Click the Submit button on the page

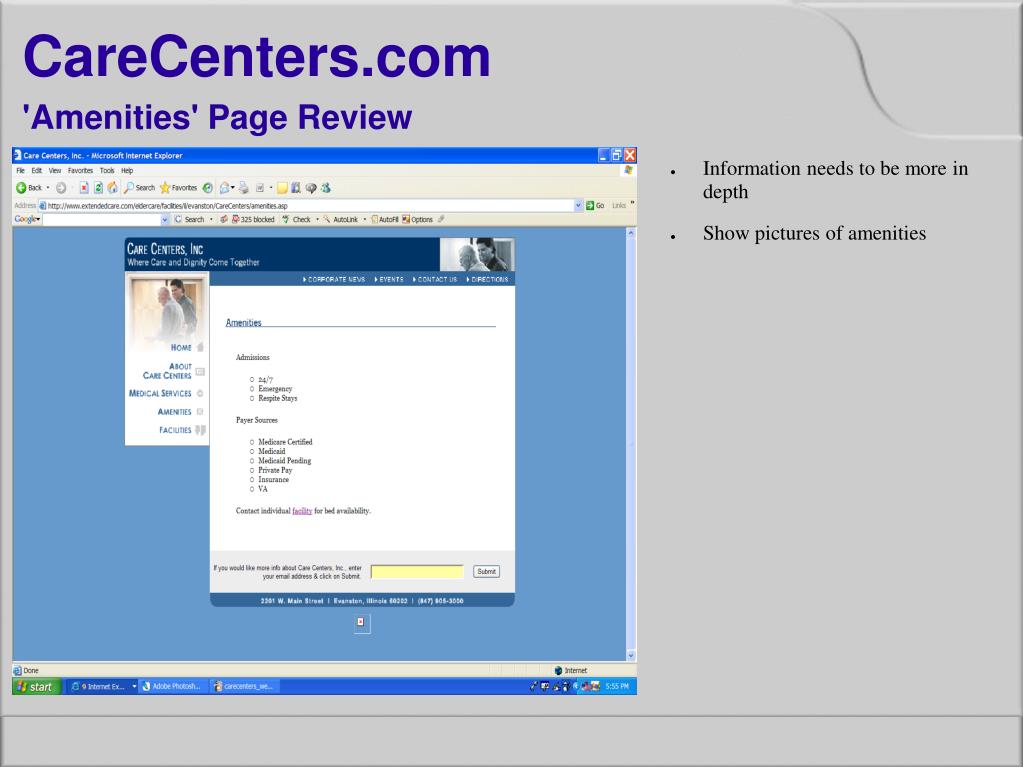click(x=486, y=571)
